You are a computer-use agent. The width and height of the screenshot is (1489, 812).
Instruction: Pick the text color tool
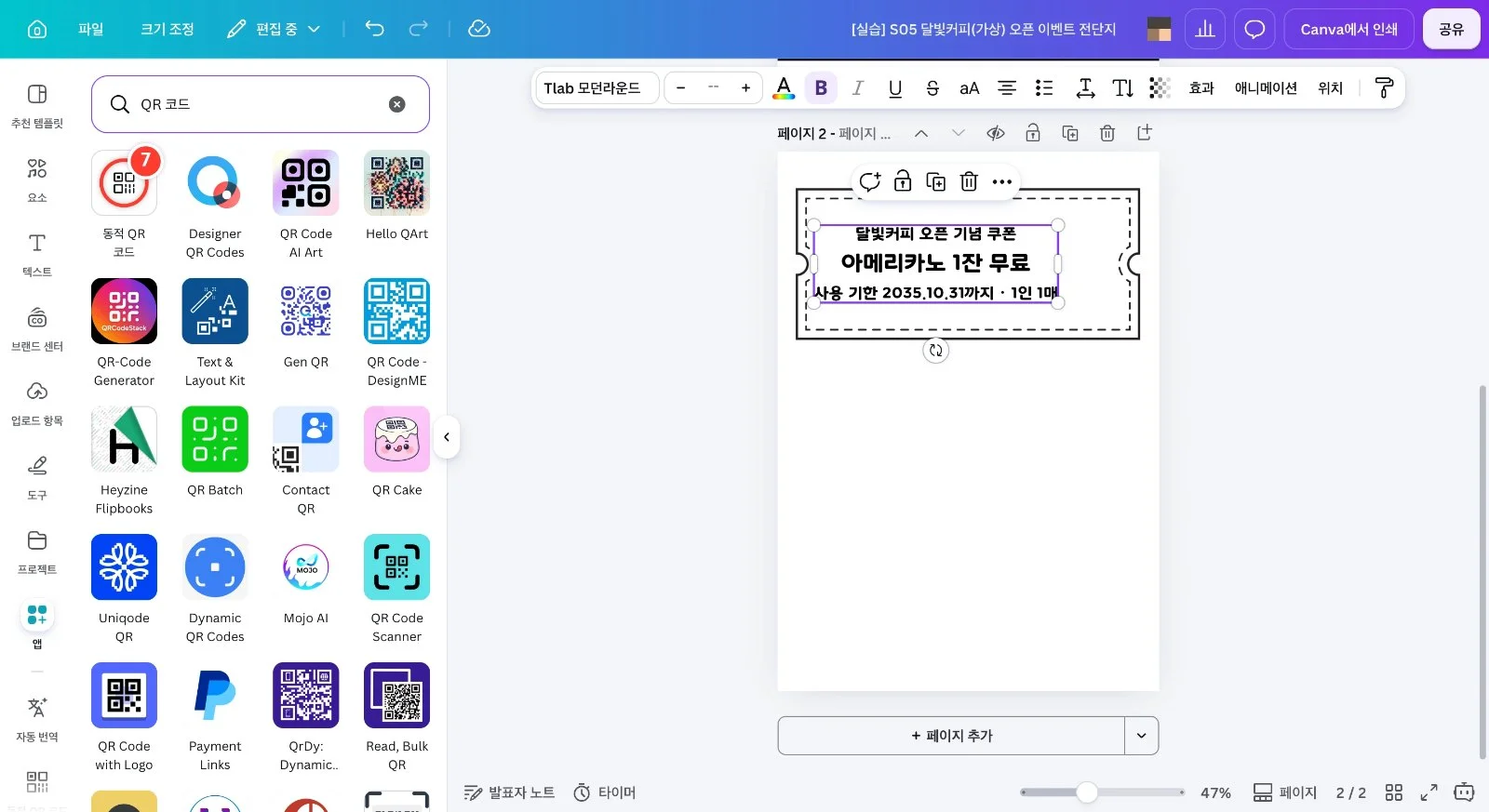pos(784,87)
